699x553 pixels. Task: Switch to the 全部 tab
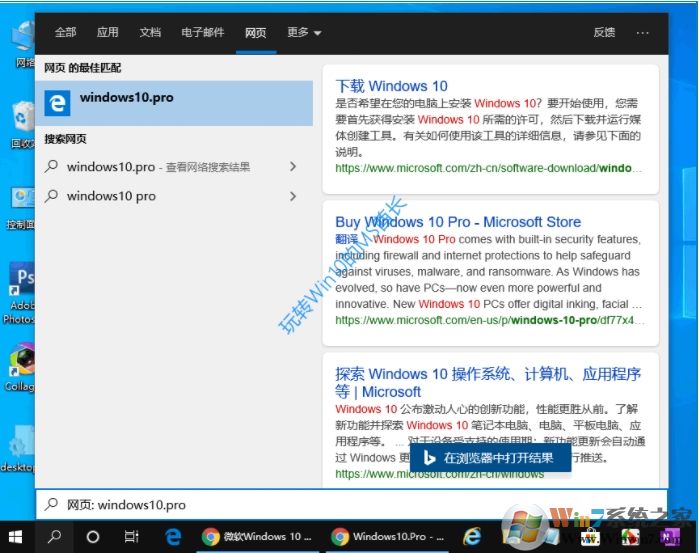tap(66, 33)
